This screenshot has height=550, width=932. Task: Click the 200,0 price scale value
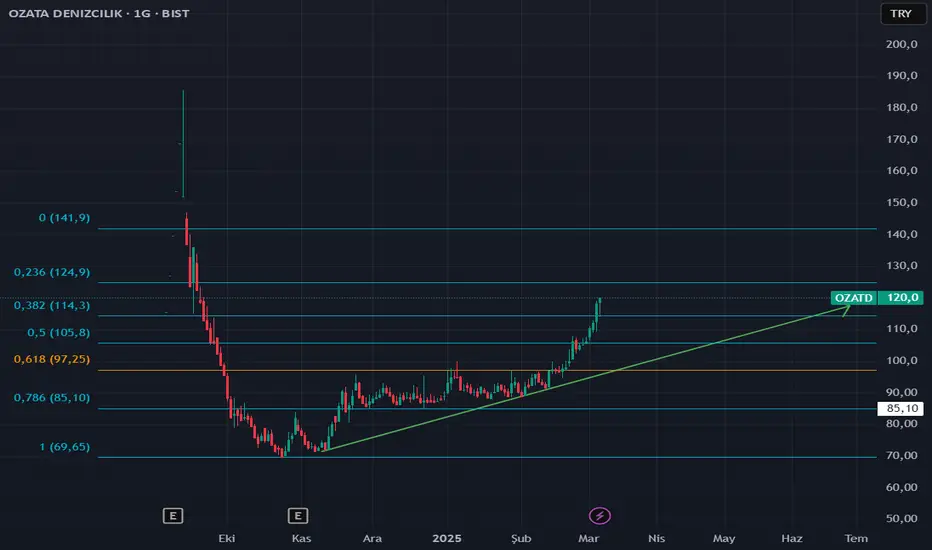pos(901,44)
